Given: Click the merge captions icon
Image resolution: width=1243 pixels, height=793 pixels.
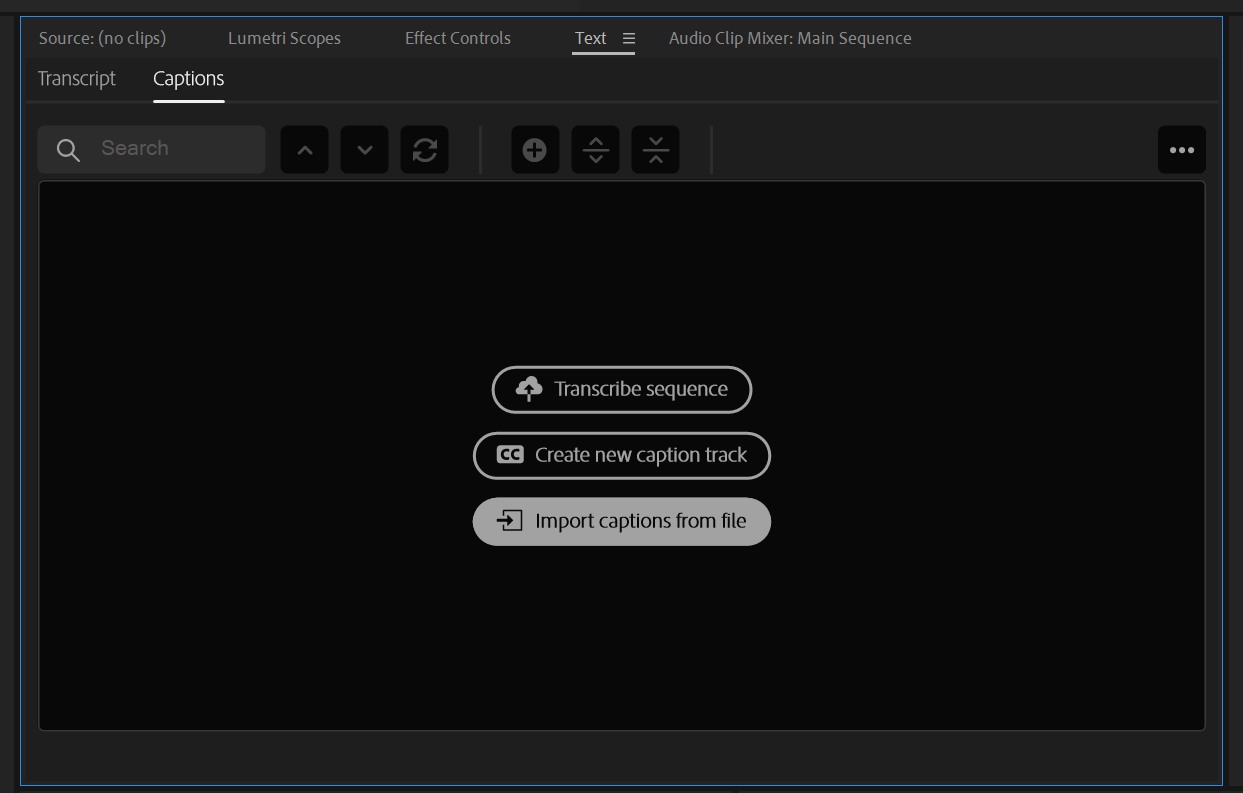Looking at the screenshot, I should coord(655,148).
